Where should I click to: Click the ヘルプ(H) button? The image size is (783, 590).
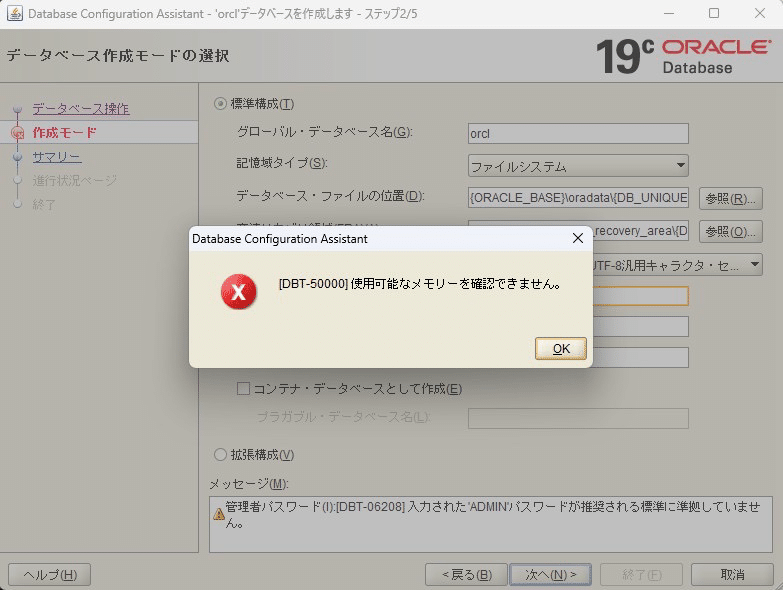49,575
